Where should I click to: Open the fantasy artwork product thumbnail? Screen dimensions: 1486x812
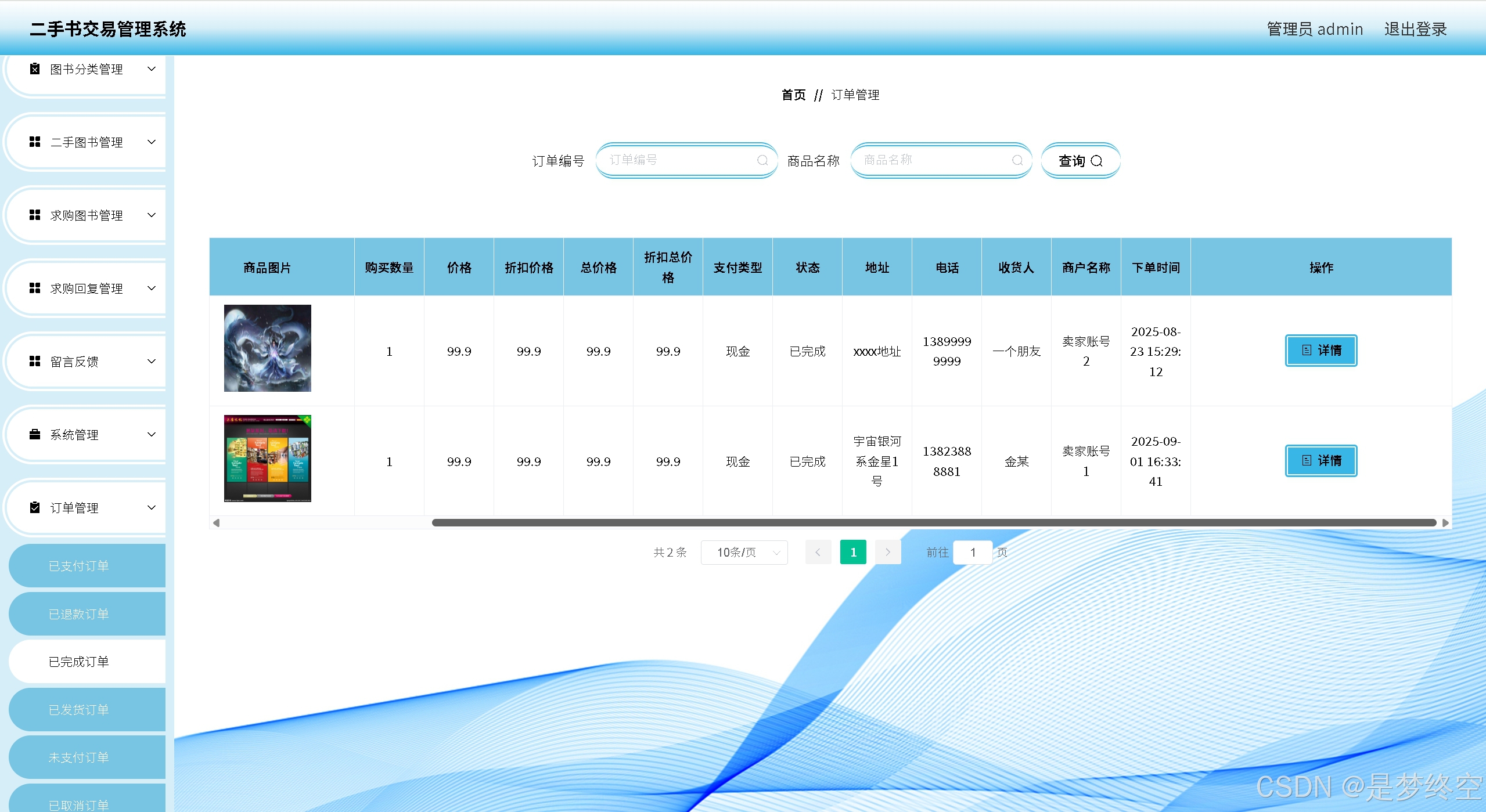(x=268, y=348)
